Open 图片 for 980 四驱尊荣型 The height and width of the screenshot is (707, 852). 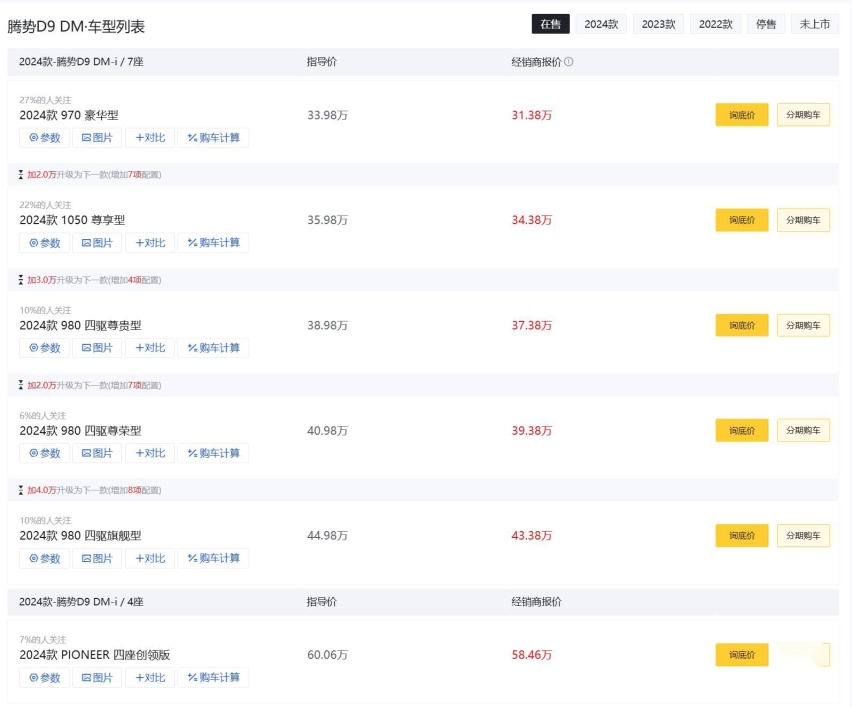(x=97, y=453)
